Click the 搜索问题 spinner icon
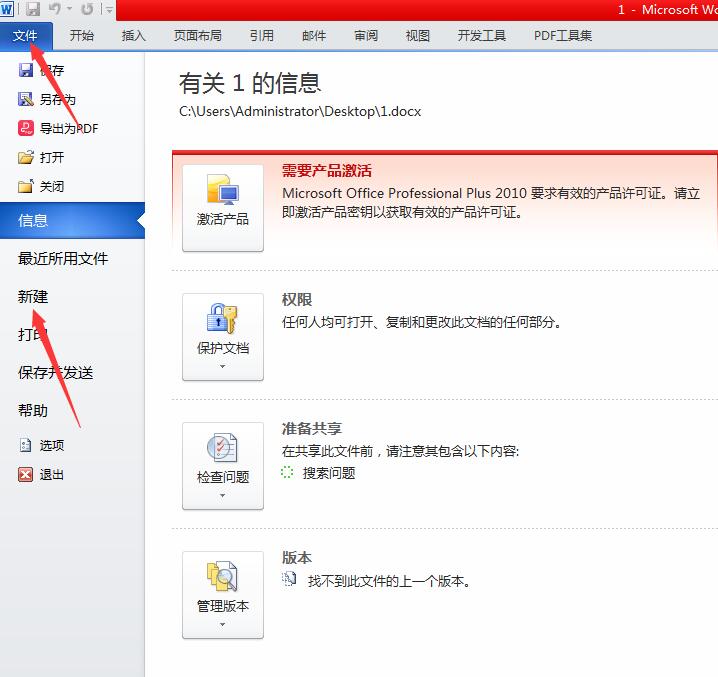Image resolution: width=718 pixels, height=677 pixels. tap(287, 472)
